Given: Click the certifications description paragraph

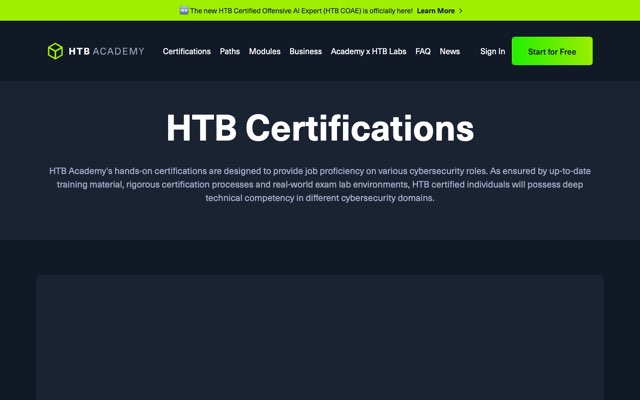Looking at the screenshot, I should click(x=320, y=184).
